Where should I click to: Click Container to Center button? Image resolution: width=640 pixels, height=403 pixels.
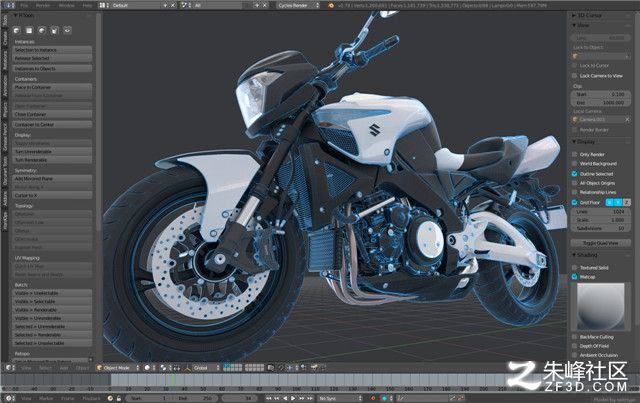[x=52, y=125]
